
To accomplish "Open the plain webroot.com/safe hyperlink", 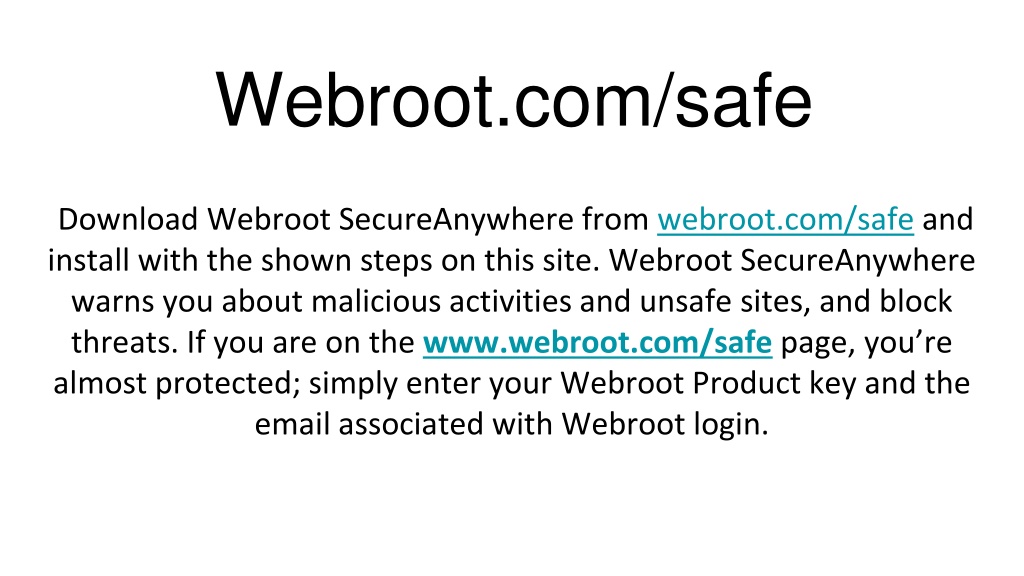I will pyautogui.click(x=785, y=220).
